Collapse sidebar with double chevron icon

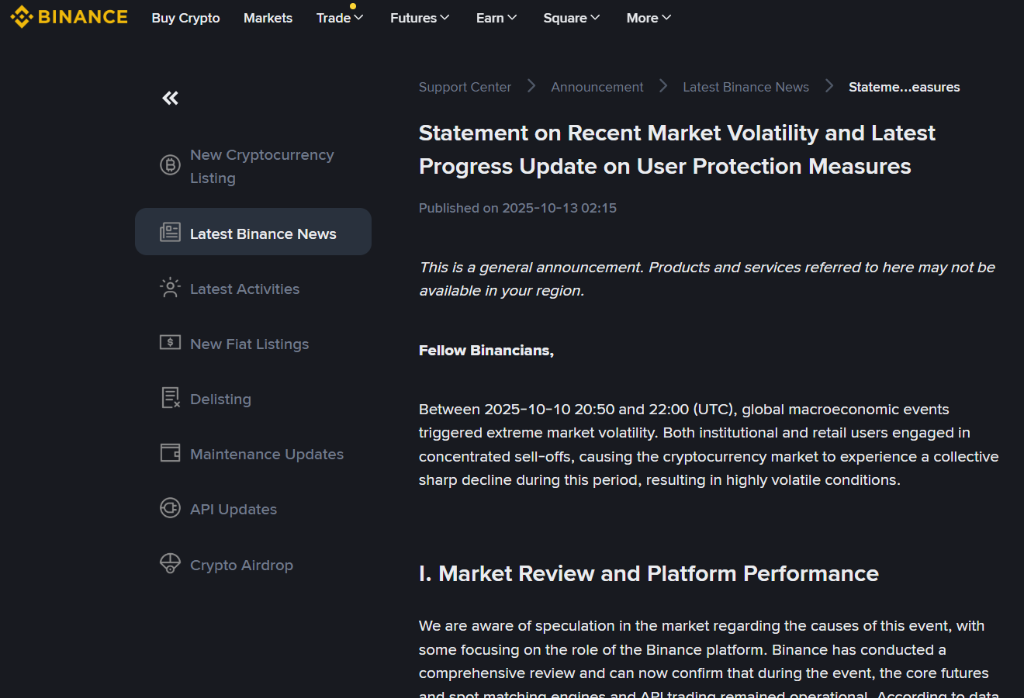(170, 98)
